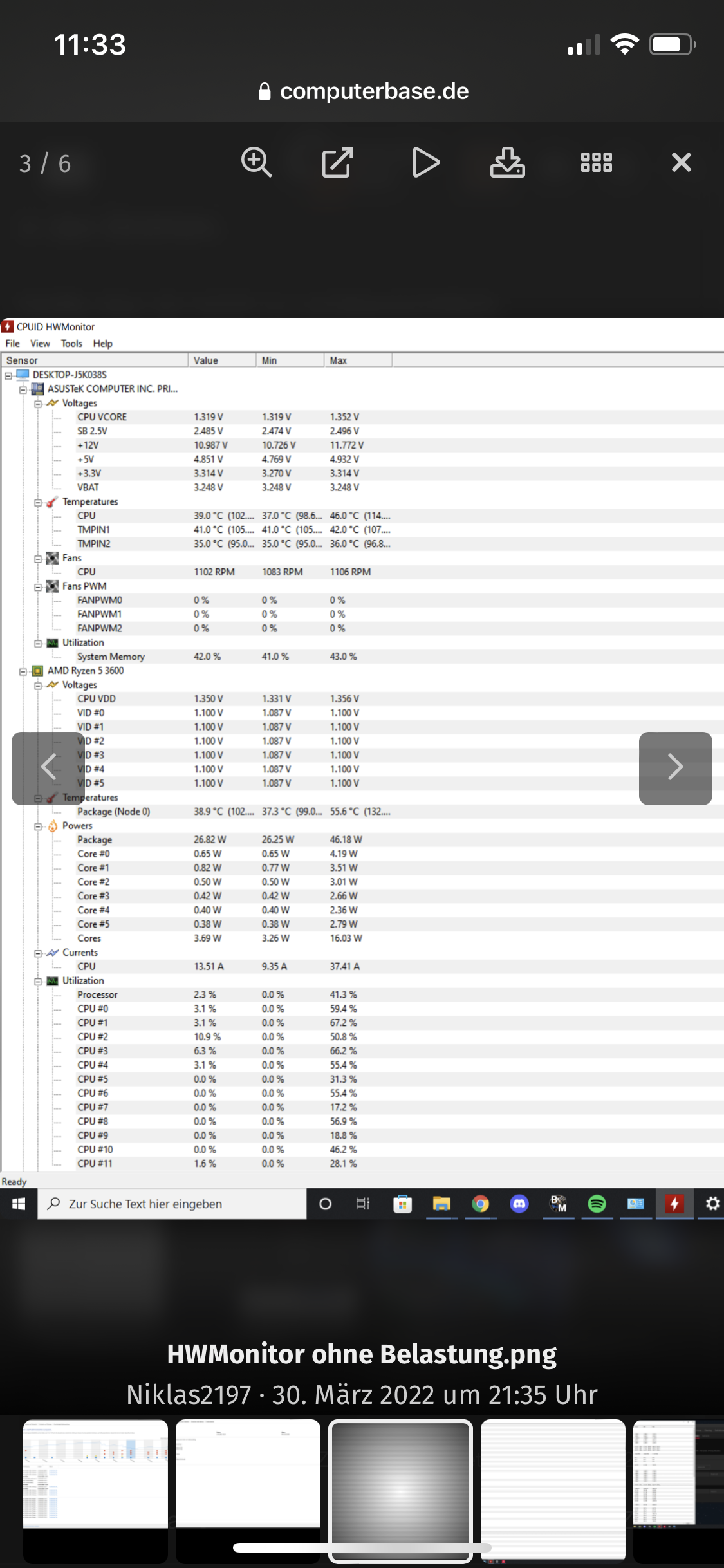
Task: Open the Windows Start menu
Action: tap(19, 1204)
